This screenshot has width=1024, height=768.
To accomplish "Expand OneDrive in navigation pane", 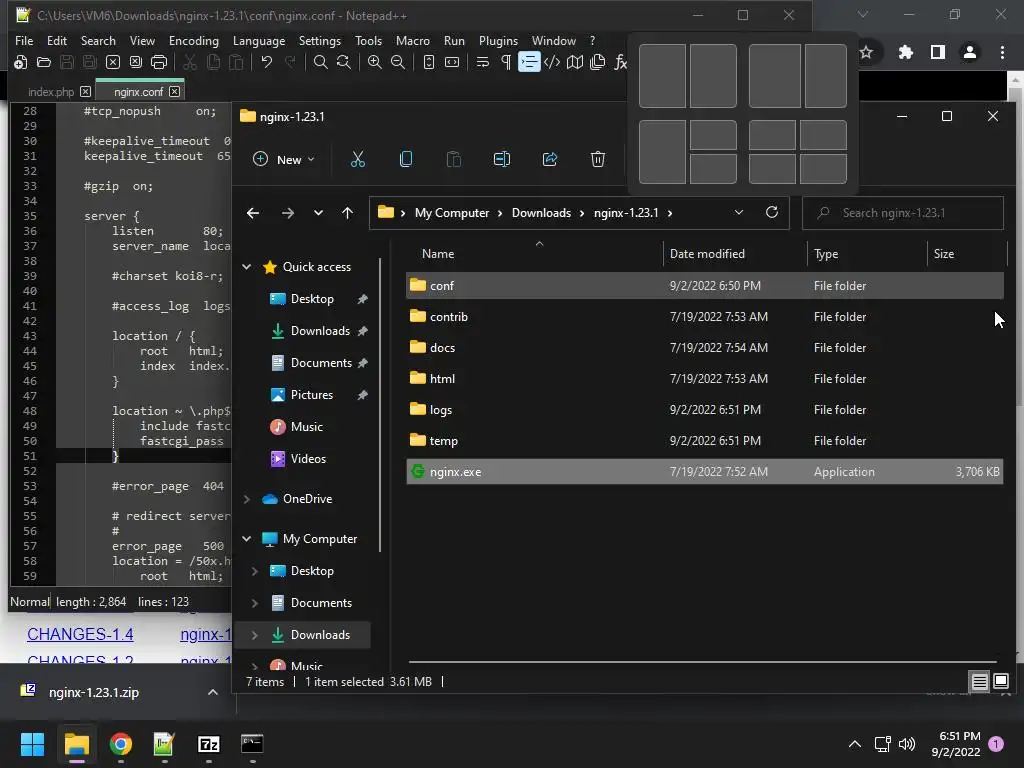I will click(247, 499).
